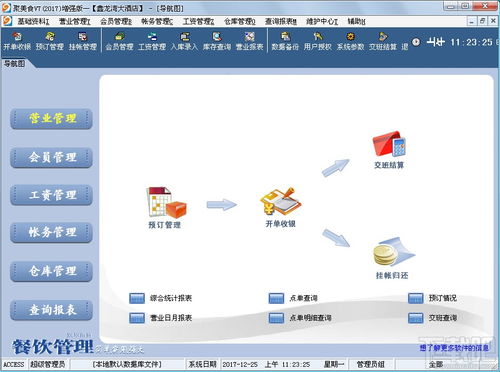
Task: Open the 开单收银 toolbar icon
Action: click(17, 41)
